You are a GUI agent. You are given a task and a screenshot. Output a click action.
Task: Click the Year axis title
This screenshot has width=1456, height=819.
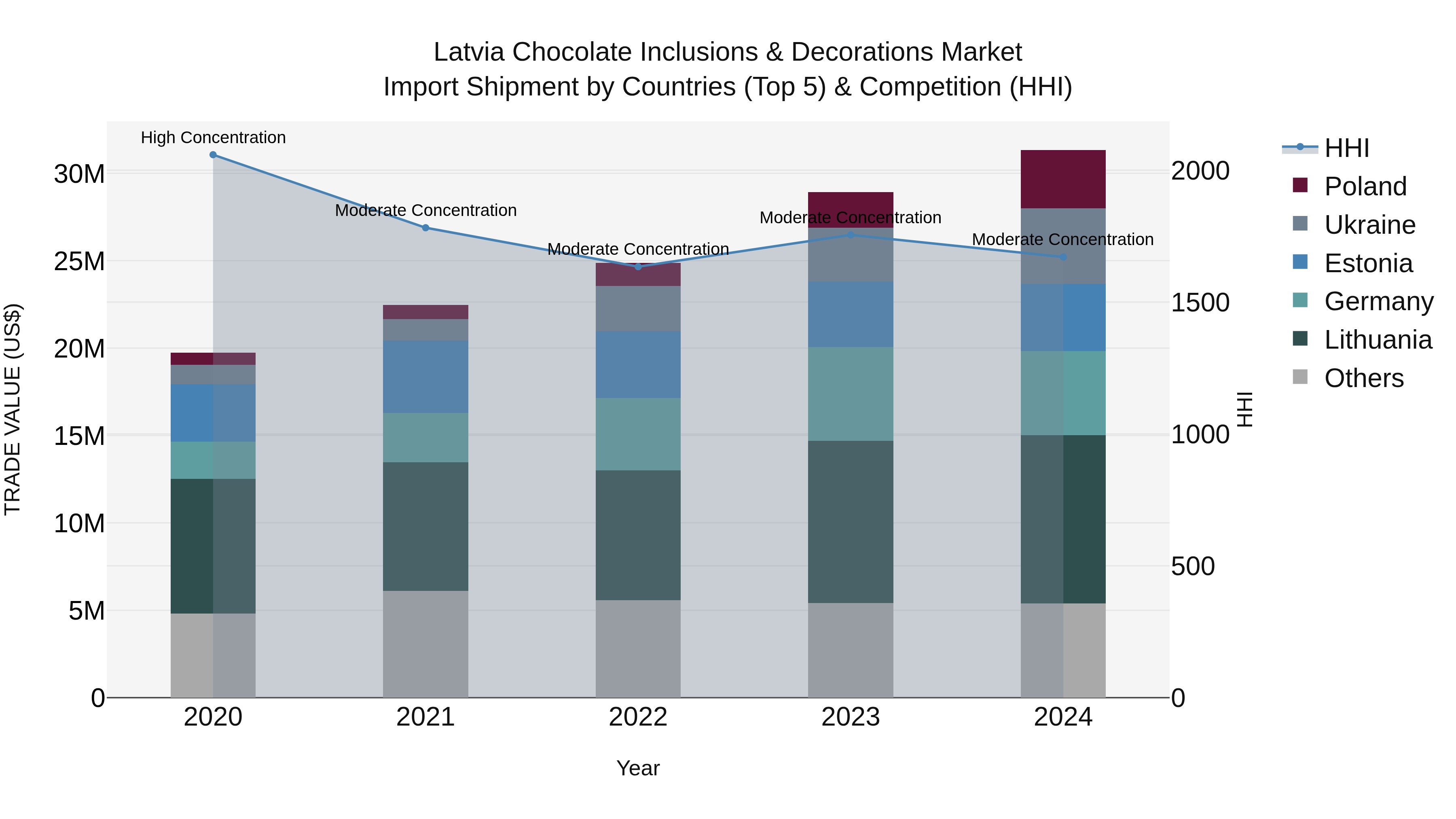[x=638, y=768]
